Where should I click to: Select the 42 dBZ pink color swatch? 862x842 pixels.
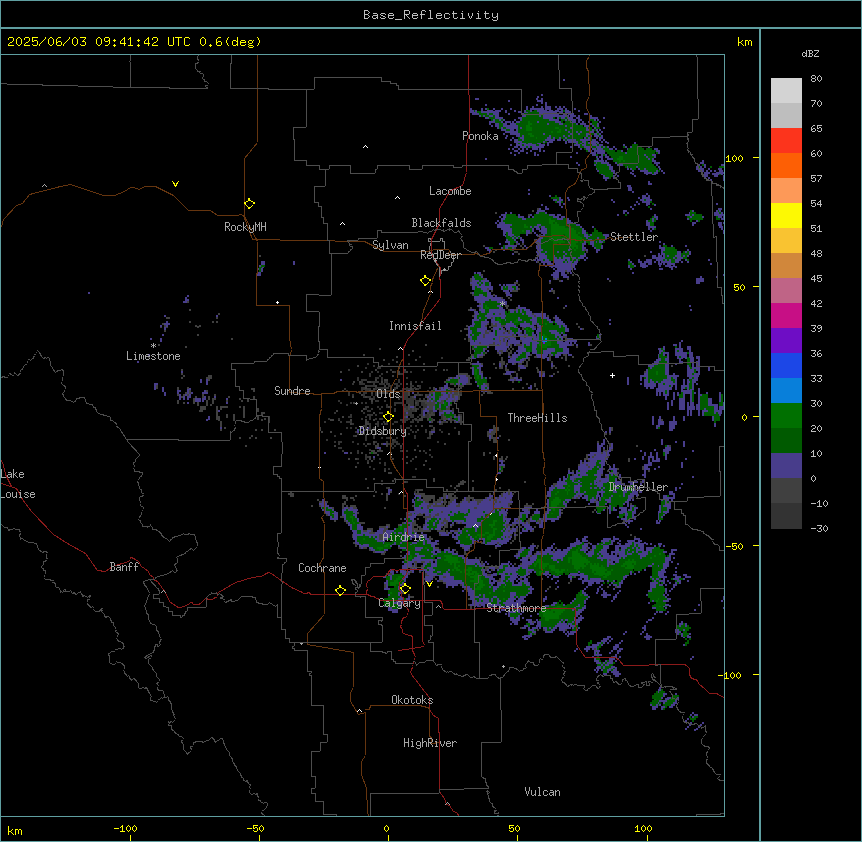(786, 291)
